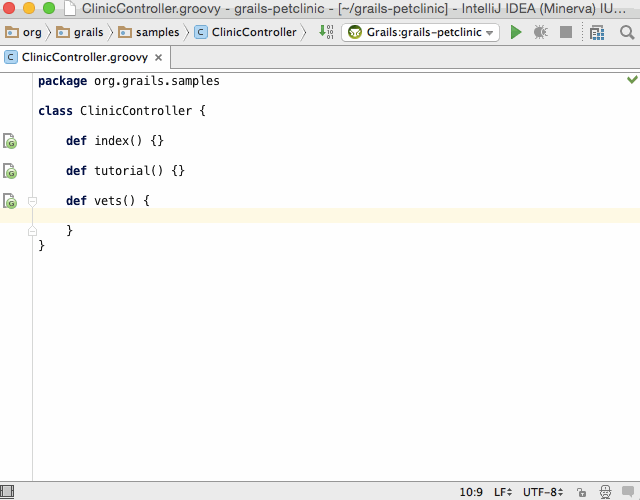640x500 pixels.
Task: Close the ClinicController.groovy tab
Action: point(159,58)
